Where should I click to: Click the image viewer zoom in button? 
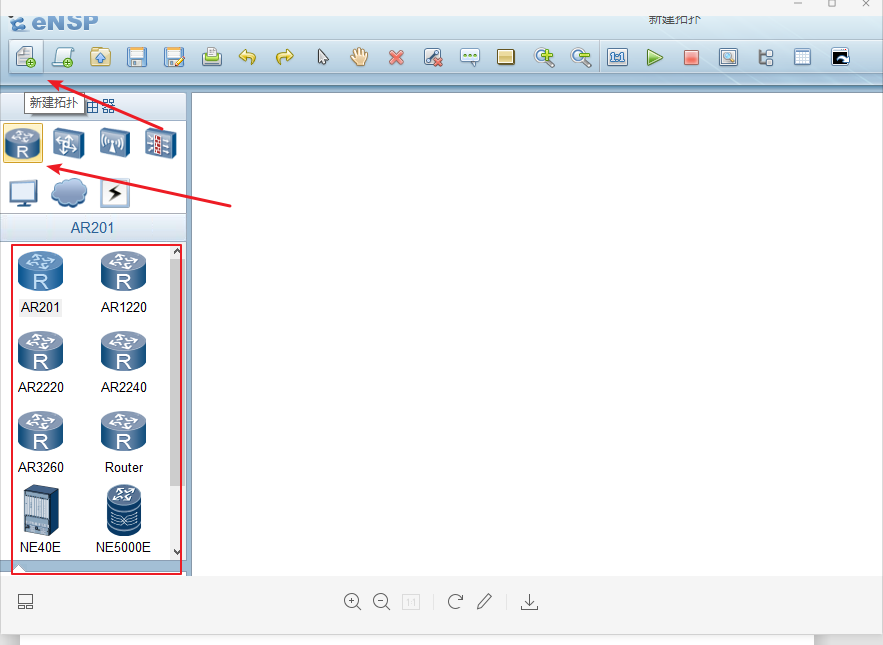[353, 602]
